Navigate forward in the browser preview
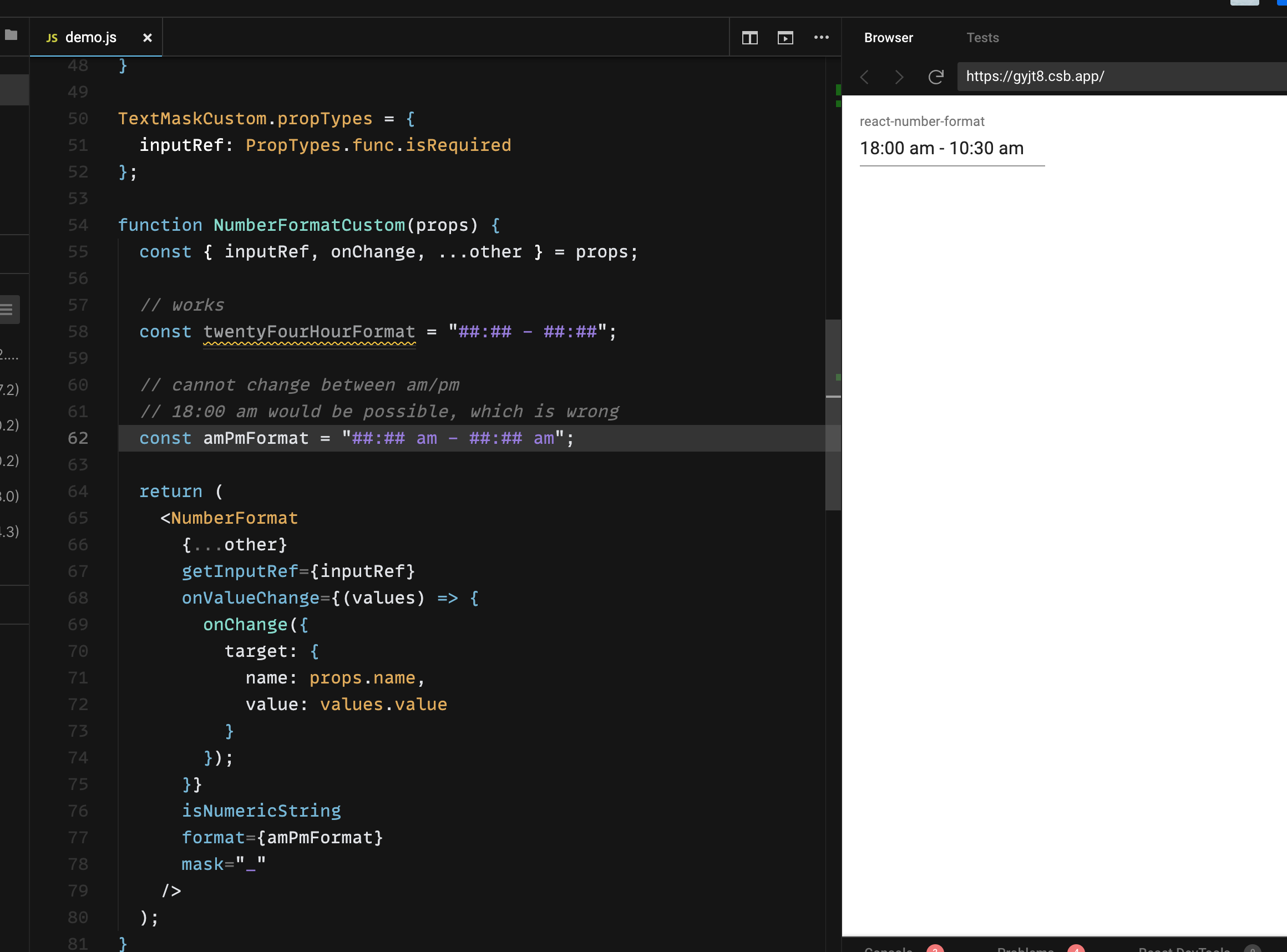The width and height of the screenshot is (1287, 952). (899, 77)
